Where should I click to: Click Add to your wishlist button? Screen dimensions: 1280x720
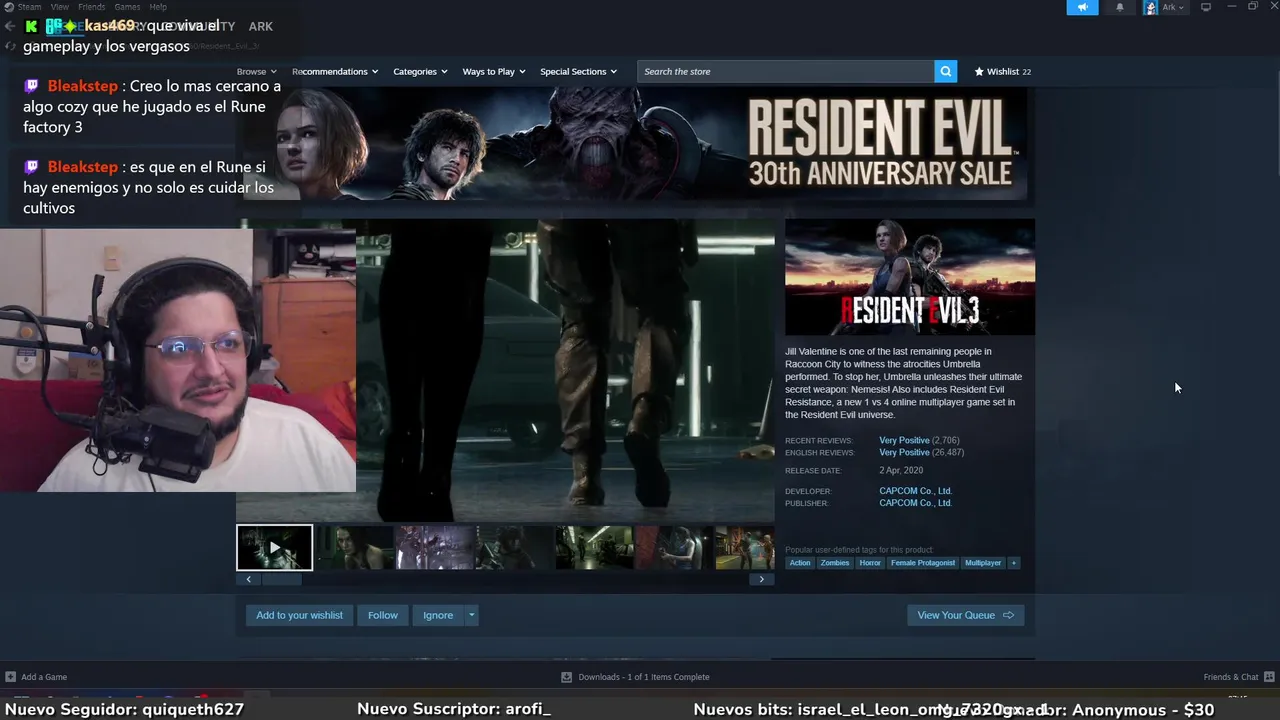[x=299, y=615]
